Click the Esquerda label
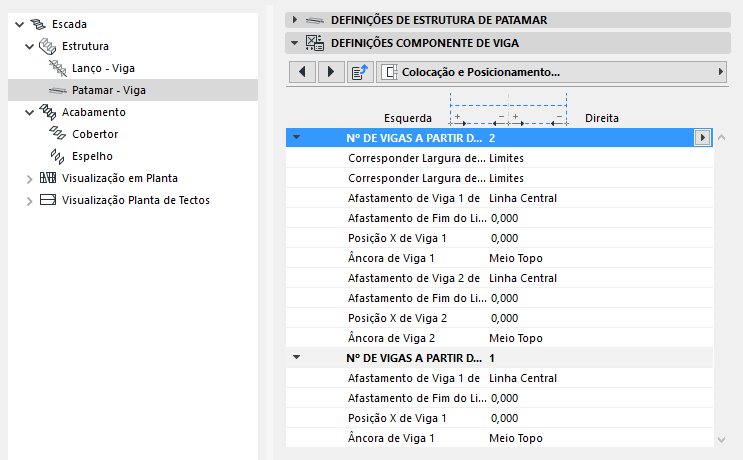The image size is (743, 460). point(408,118)
